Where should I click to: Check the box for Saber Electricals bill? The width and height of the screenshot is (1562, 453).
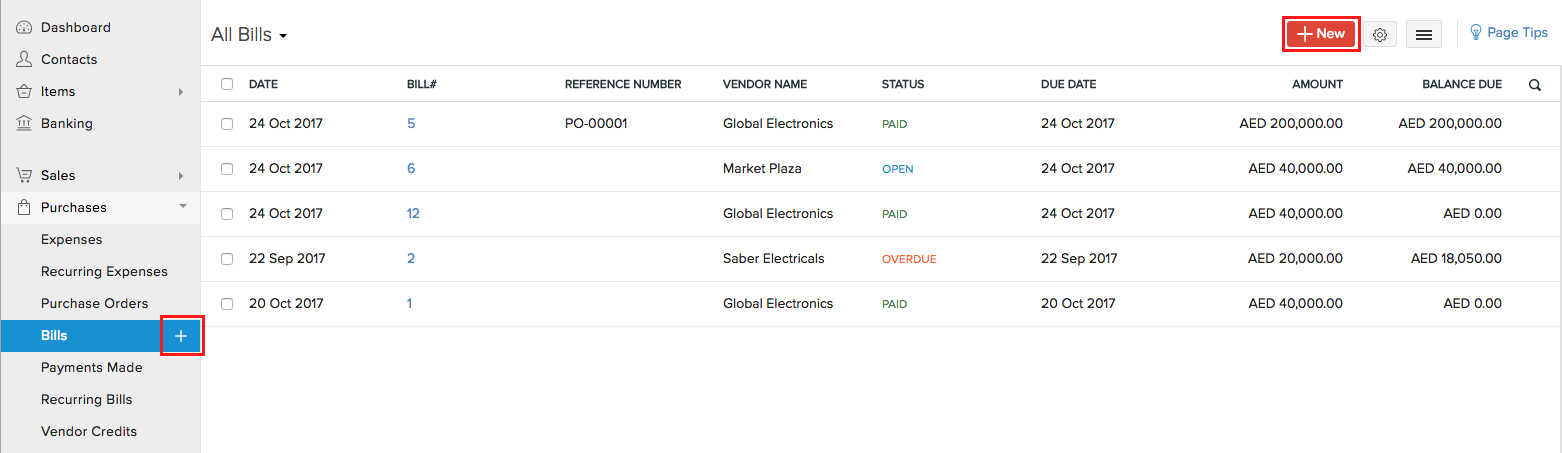tap(227, 259)
